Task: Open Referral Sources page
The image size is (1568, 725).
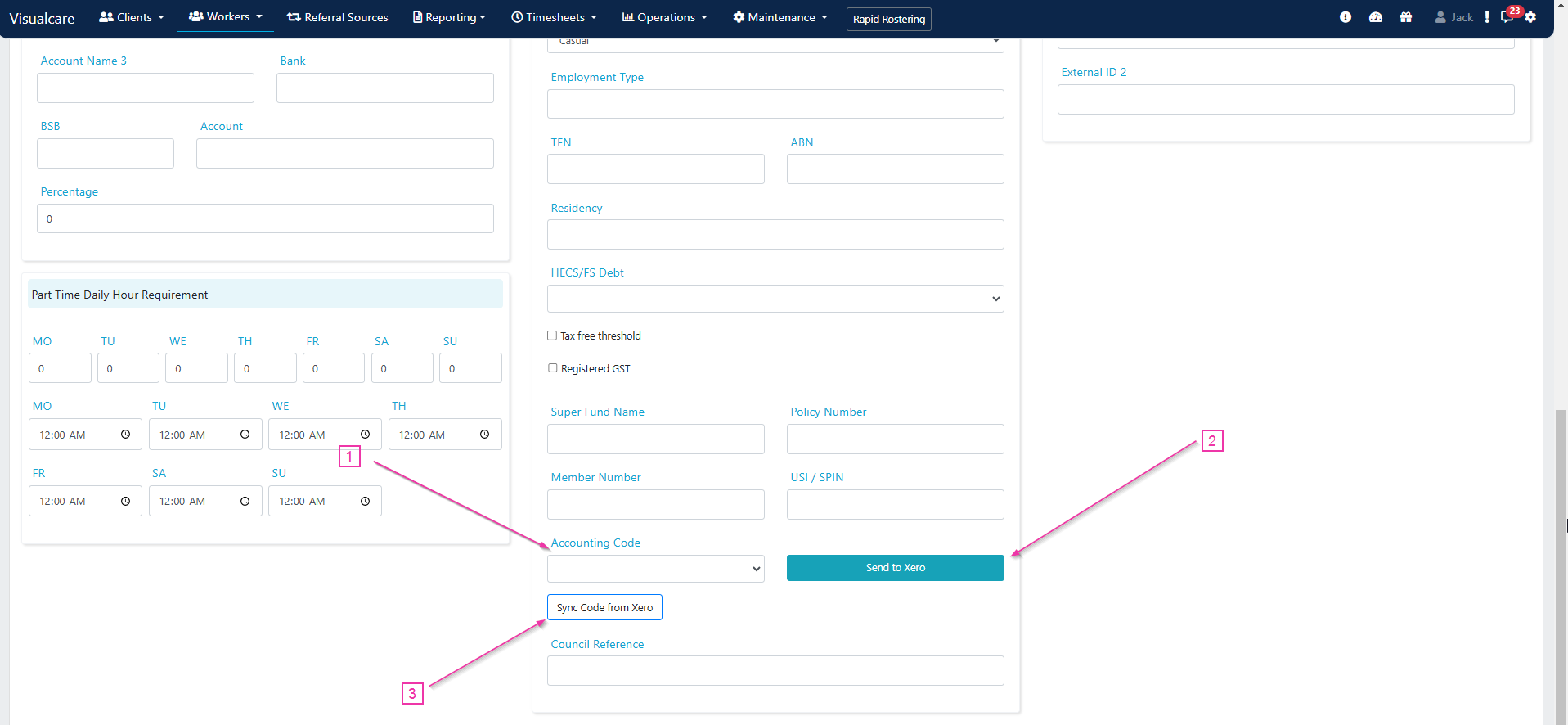Action: point(338,17)
